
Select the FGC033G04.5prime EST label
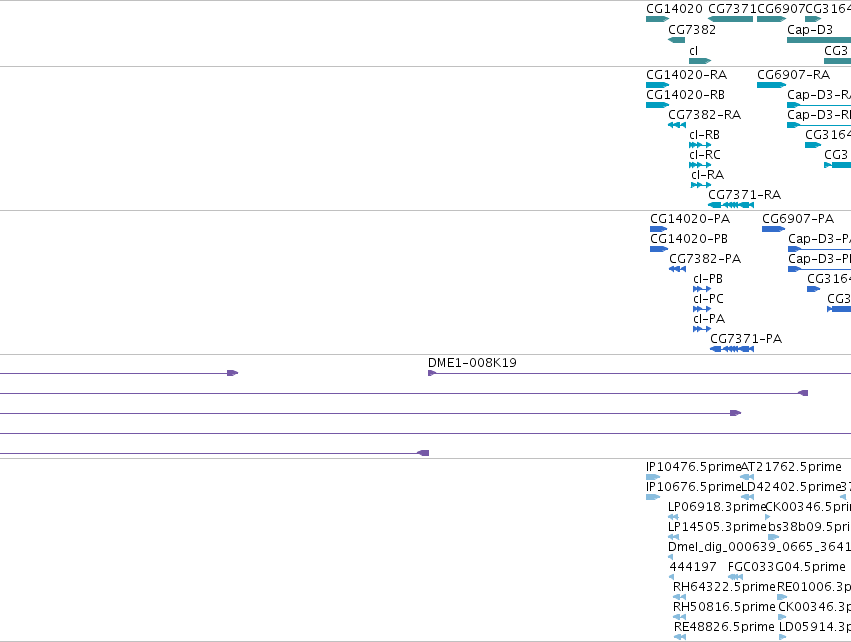[786, 567]
